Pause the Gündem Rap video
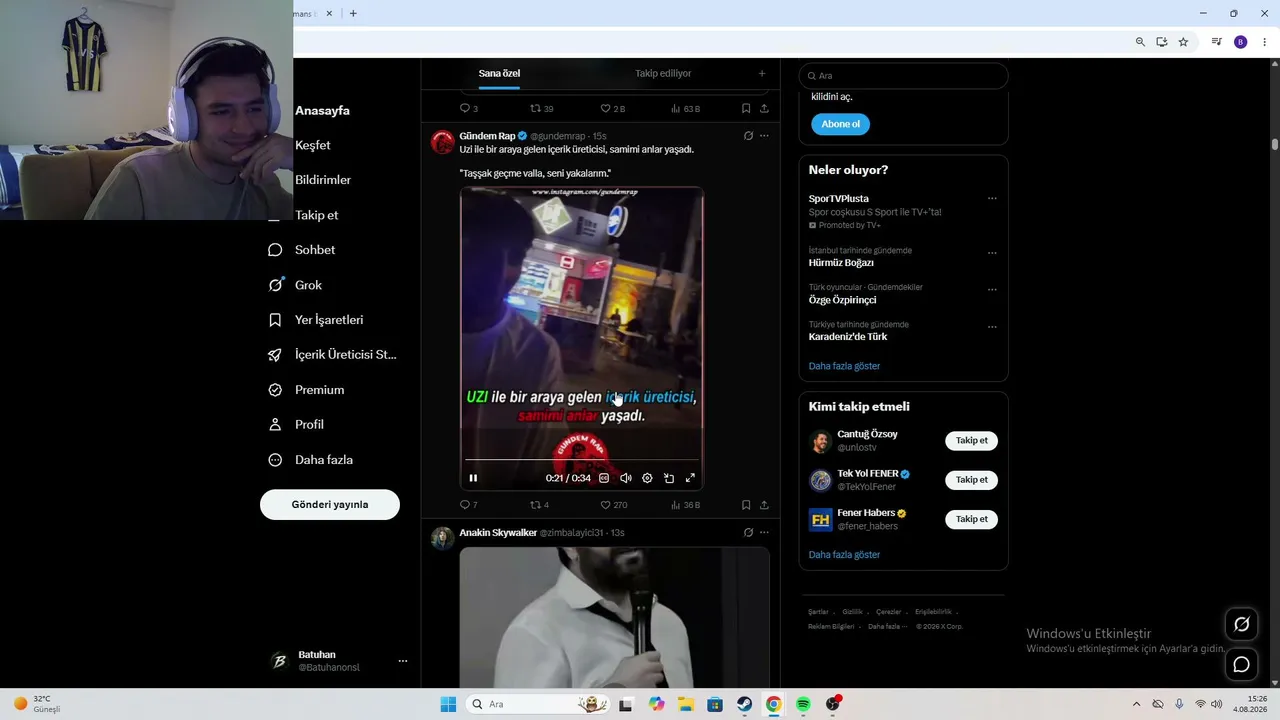1280x720 pixels. click(473, 478)
